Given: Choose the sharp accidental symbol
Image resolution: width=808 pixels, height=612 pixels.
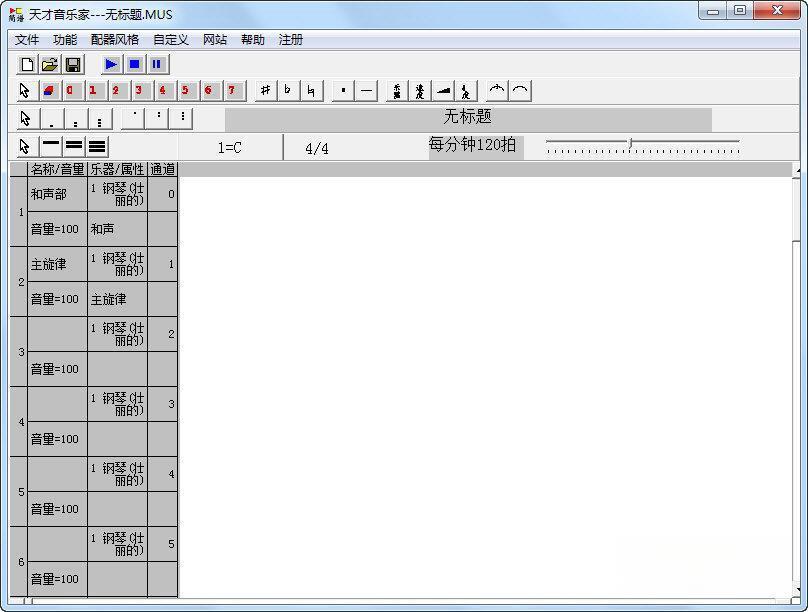Looking at the screenshot, I should pos(265,91).
